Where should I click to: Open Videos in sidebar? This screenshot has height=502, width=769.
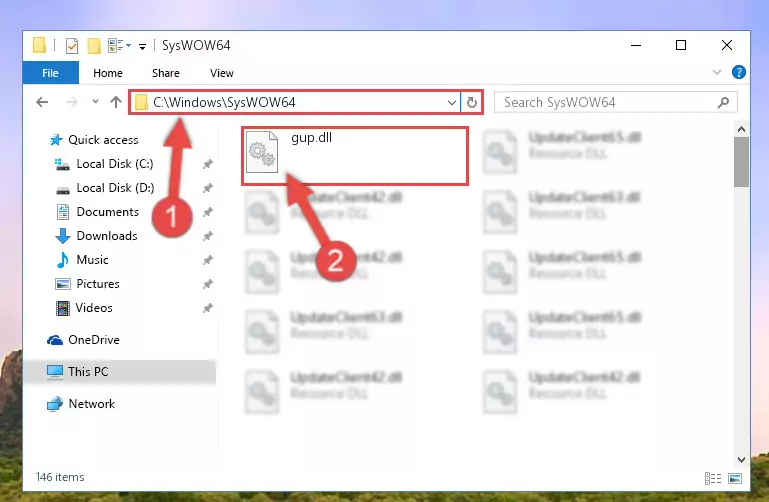[94, 308]
